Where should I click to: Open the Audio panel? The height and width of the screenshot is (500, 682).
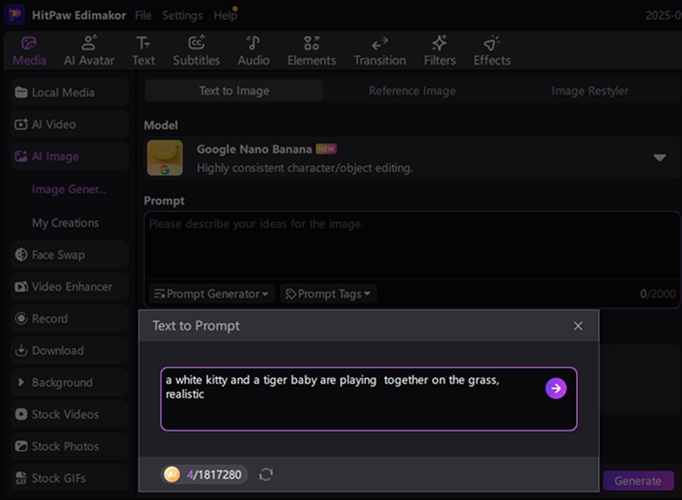point(253,51)
